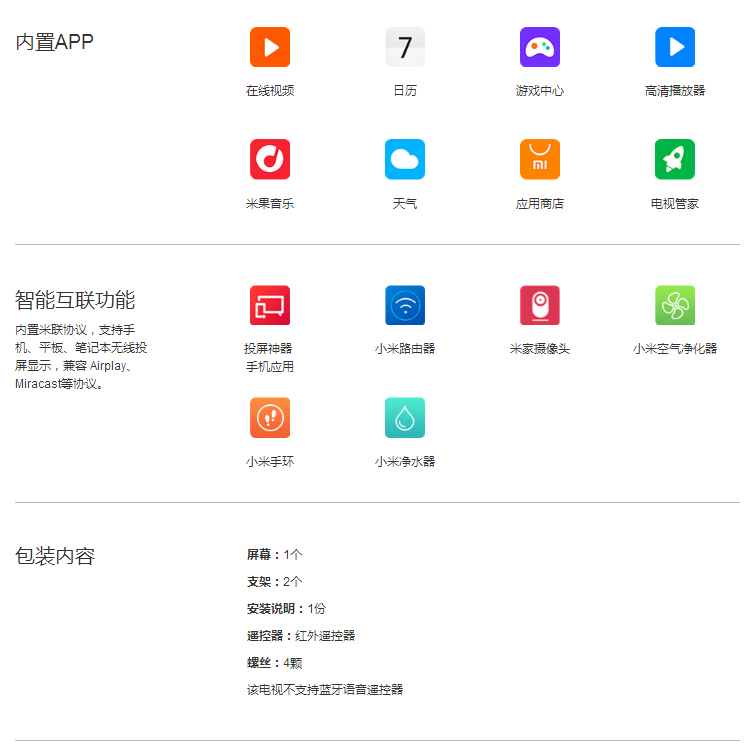750x753 pixels.
Task: Click the 智能互联功能 section heading
Action: pos(75,300)
